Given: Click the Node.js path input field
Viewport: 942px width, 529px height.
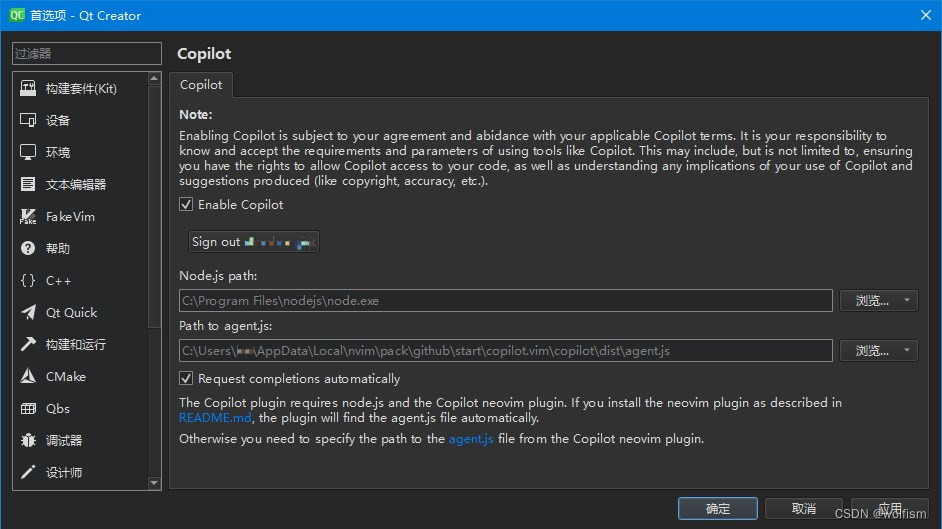Looking at the screenshot, I should (505, 300).
